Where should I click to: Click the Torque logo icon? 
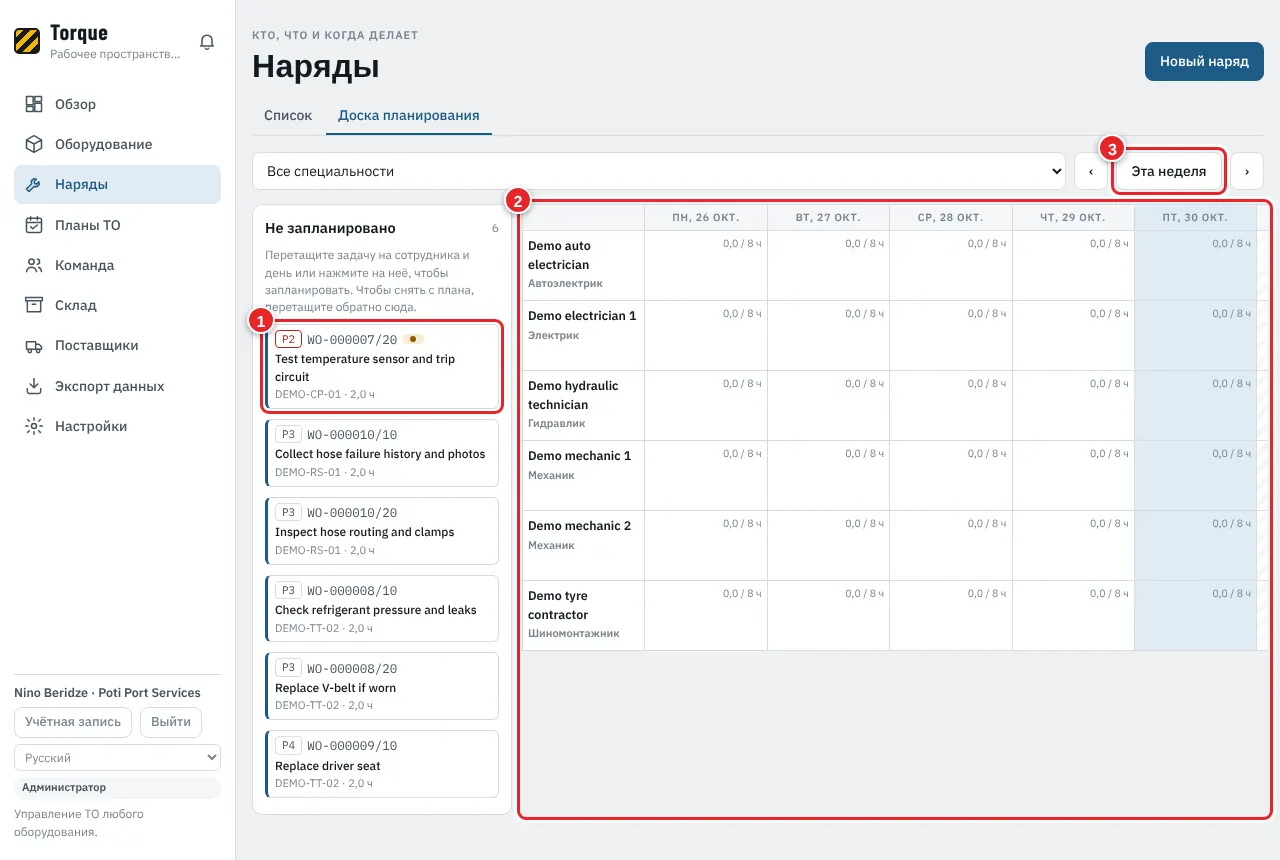point(27,41)
